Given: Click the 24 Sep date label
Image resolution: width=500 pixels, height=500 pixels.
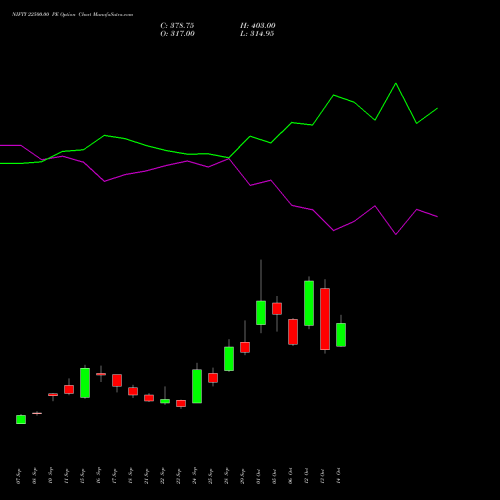Looking at the screenshot, I should click(195, 476).
